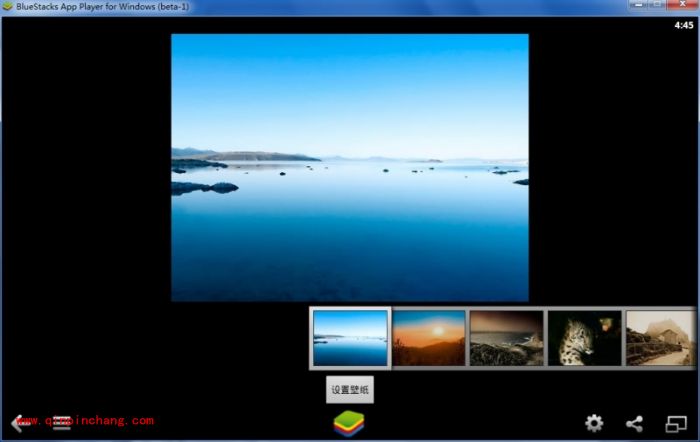The height and width of the screenshot is (442, 700).
Task: Open settings with the gear icon
Action: tap(594, 423)
